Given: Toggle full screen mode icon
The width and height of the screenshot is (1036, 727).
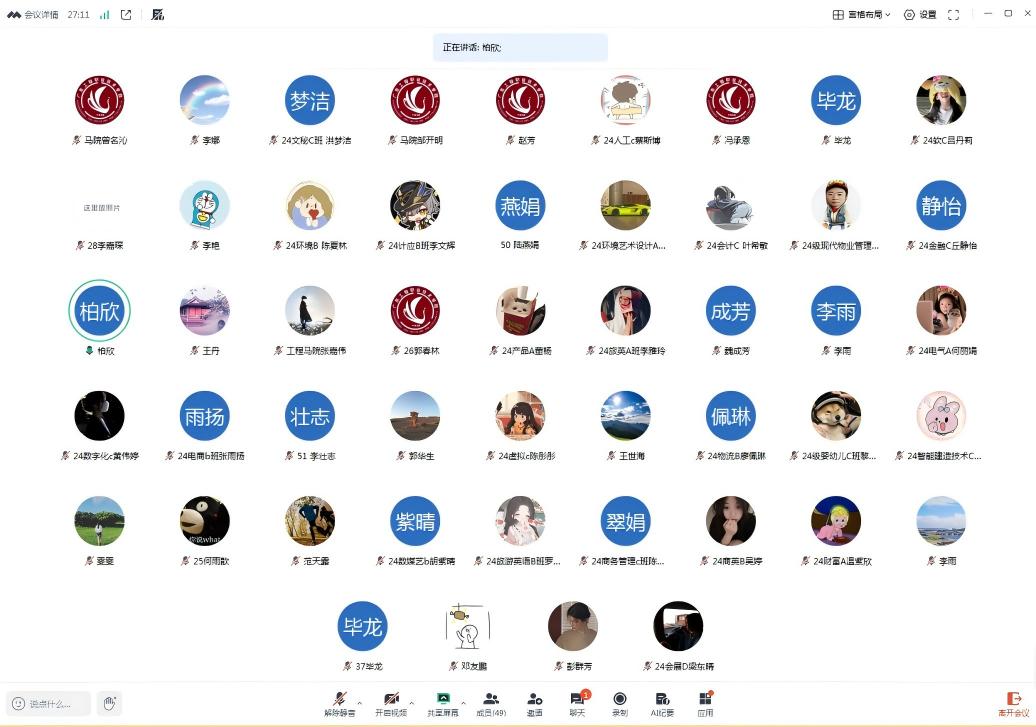Looking at the screenshot, I should click(x=953, y=15).
